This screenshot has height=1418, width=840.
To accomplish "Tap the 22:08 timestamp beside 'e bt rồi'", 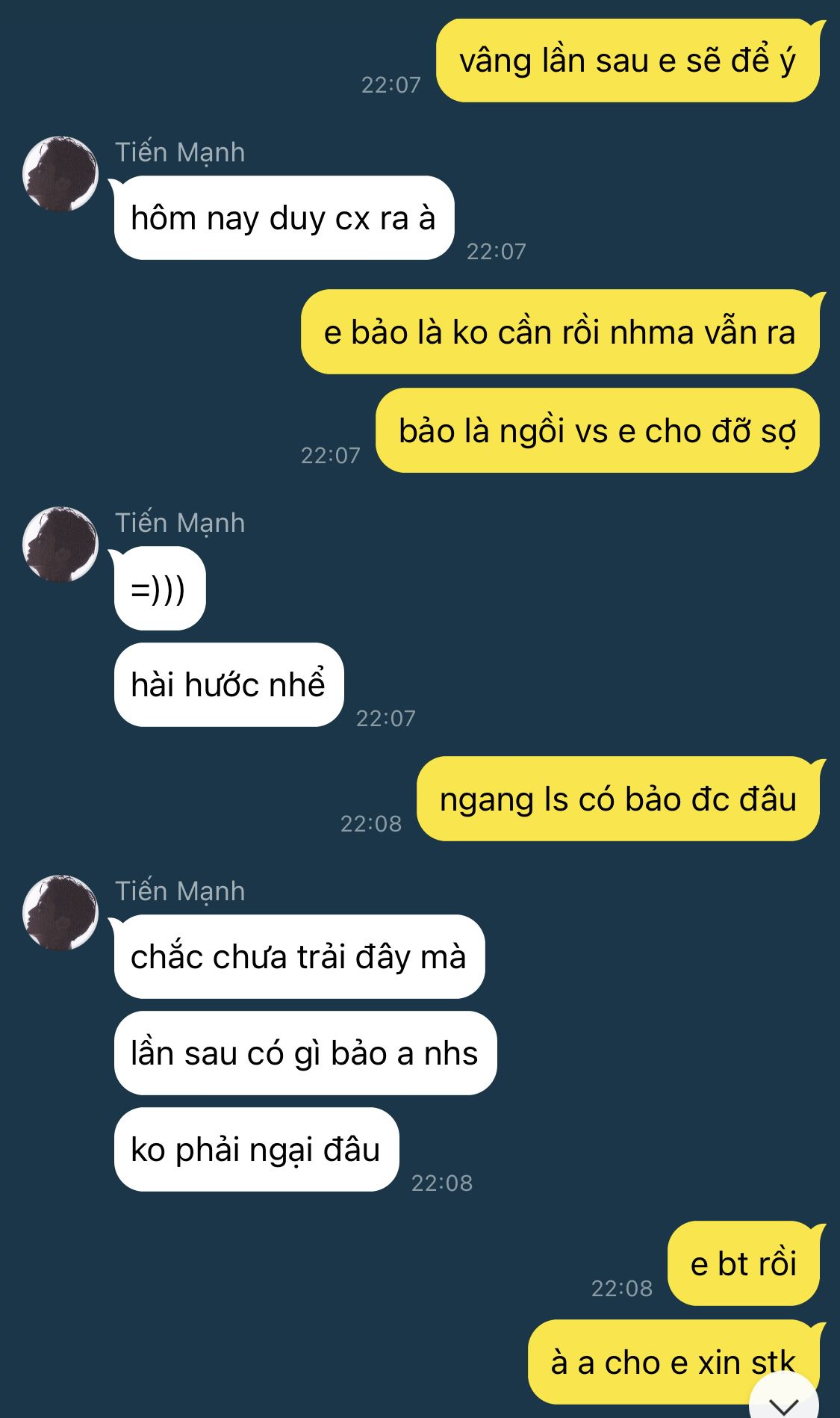I will click(622, 1288).
